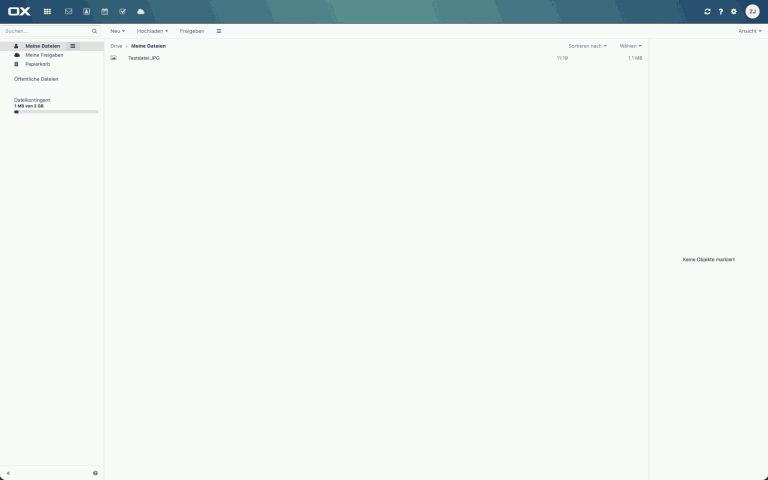Open the help question mark icon
This screenshot has height=480, width=768.
[720, 11]
